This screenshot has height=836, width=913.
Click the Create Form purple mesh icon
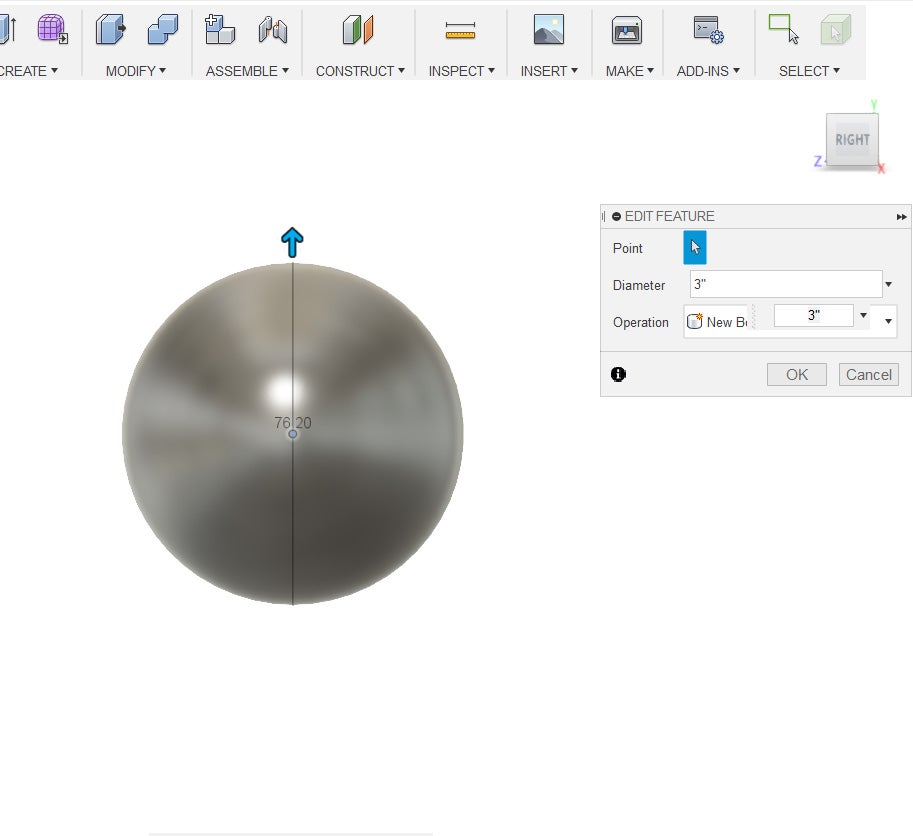point(52,30)
